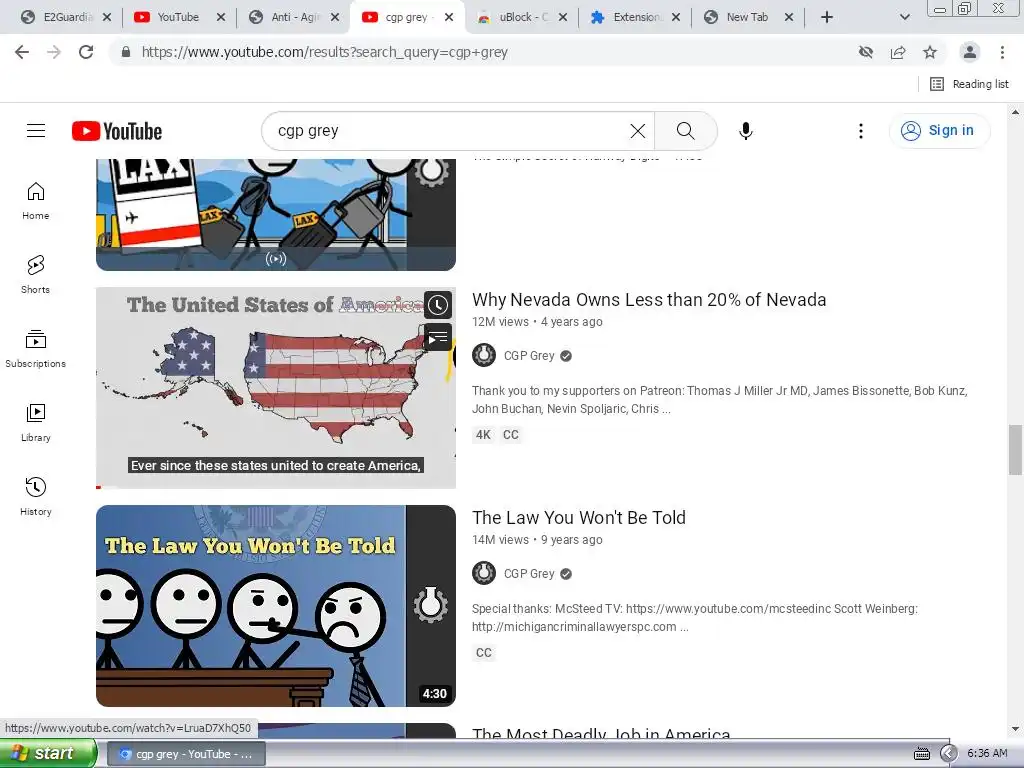Image resolution: width=1024 pixels, height=768 pixels.
Task: Click '12M views • 4 years ago' text
Action: pos(537,322)
